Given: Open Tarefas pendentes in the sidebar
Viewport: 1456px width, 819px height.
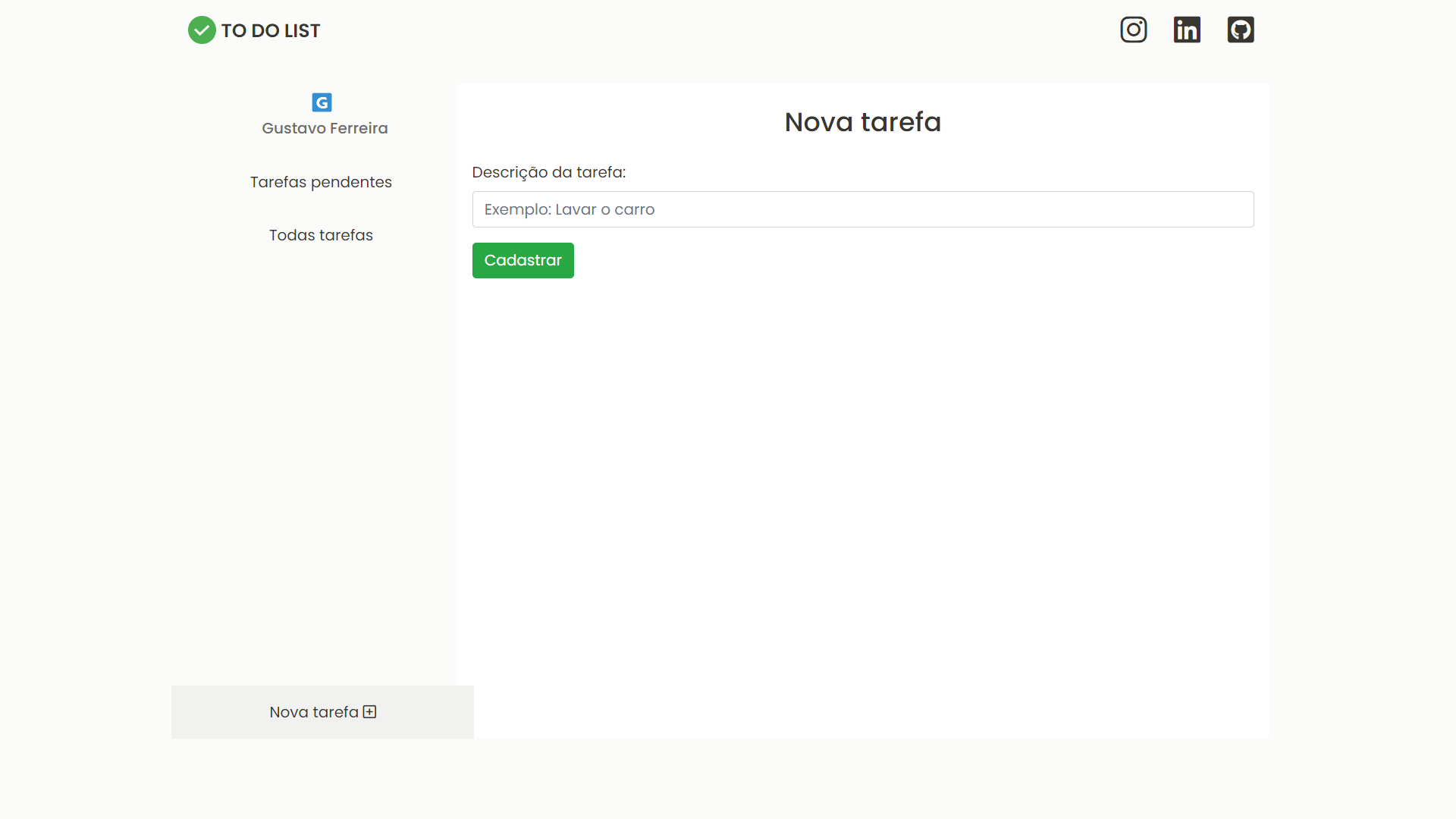Looking at the screenshot, I should [x=321, y=182].
